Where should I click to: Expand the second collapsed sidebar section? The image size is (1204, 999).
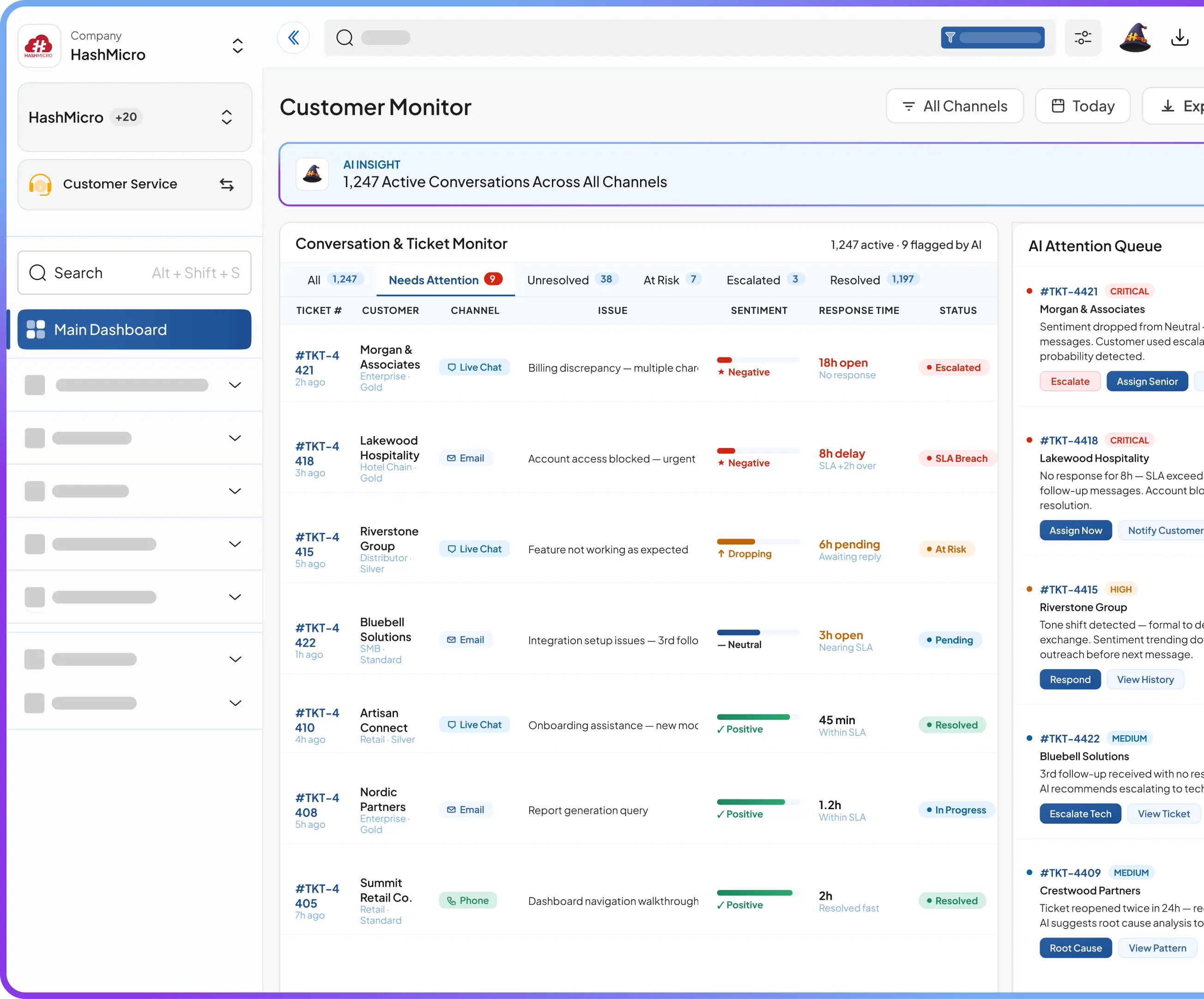pyautogui.click(x=235, y=438)
